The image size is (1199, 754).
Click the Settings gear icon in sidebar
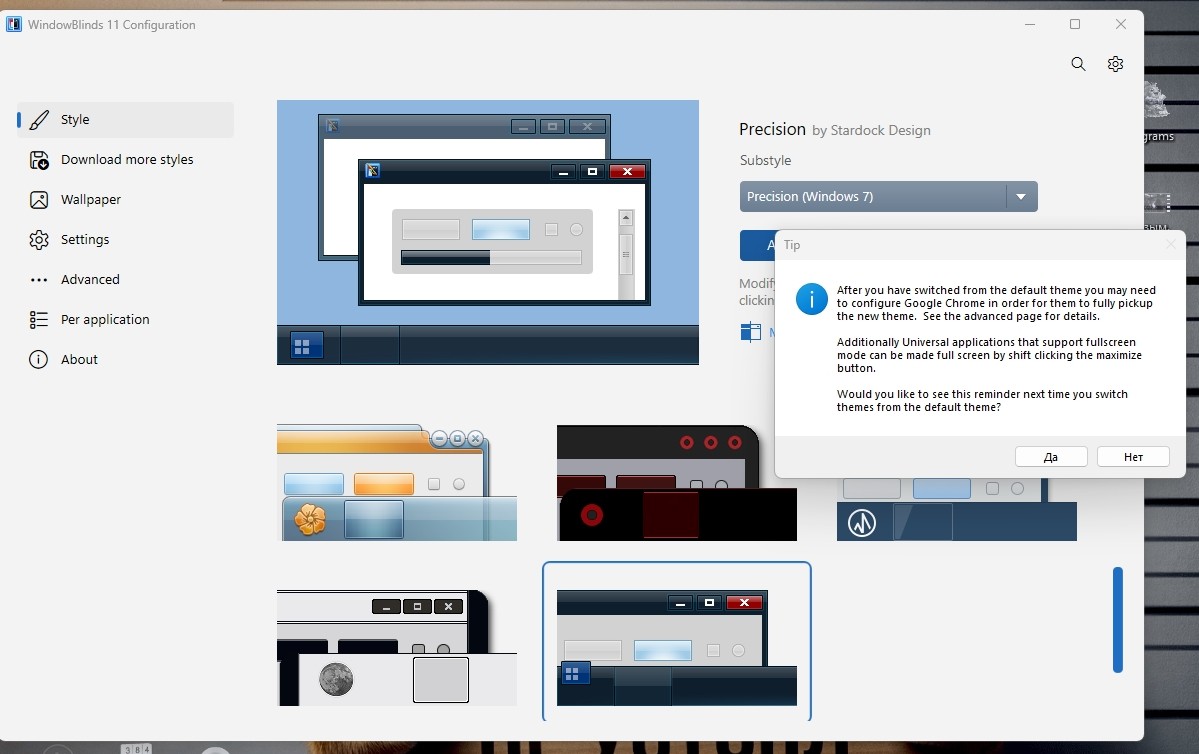[x=39, y=239]
